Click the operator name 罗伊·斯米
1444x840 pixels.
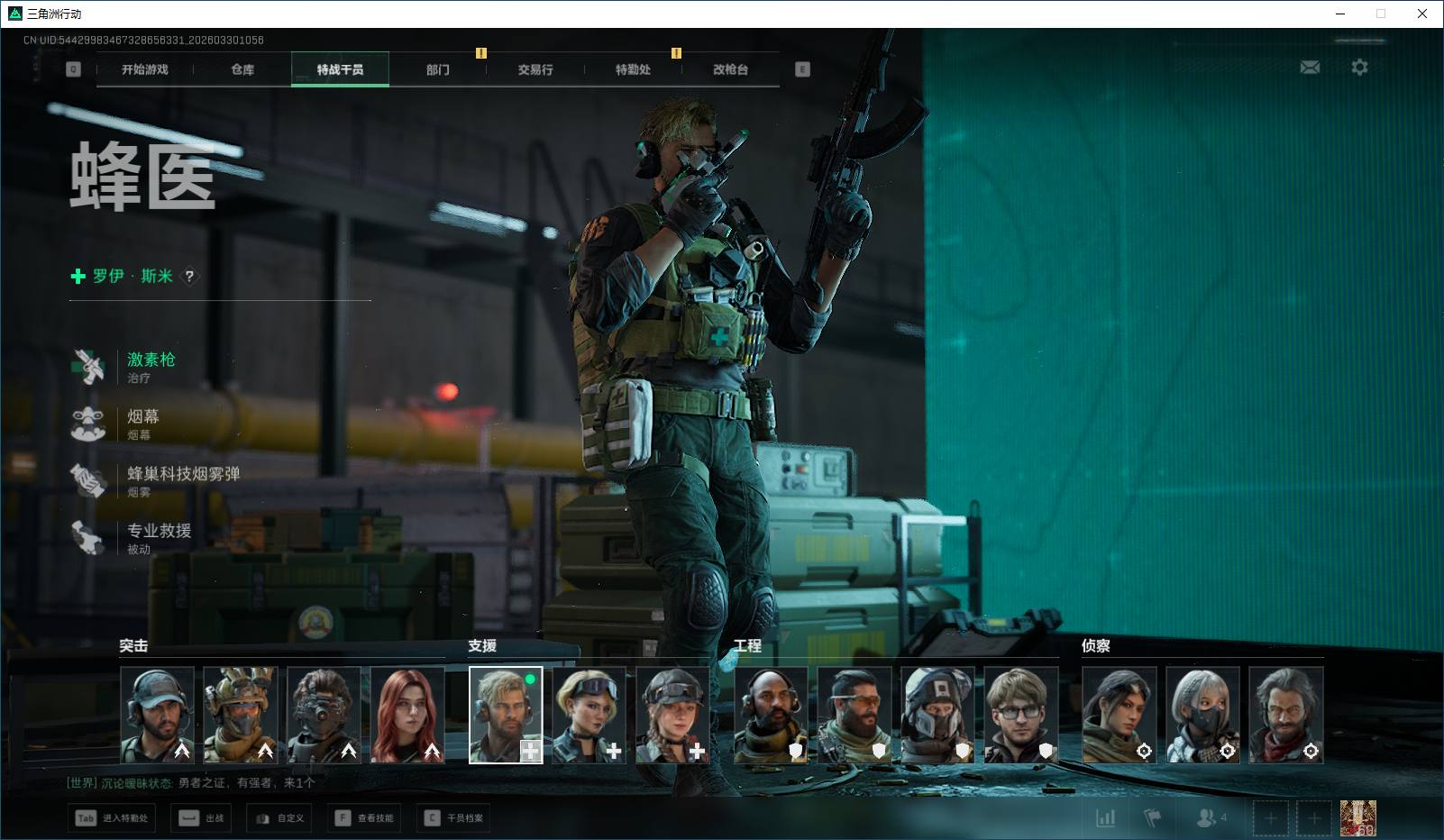133,277
